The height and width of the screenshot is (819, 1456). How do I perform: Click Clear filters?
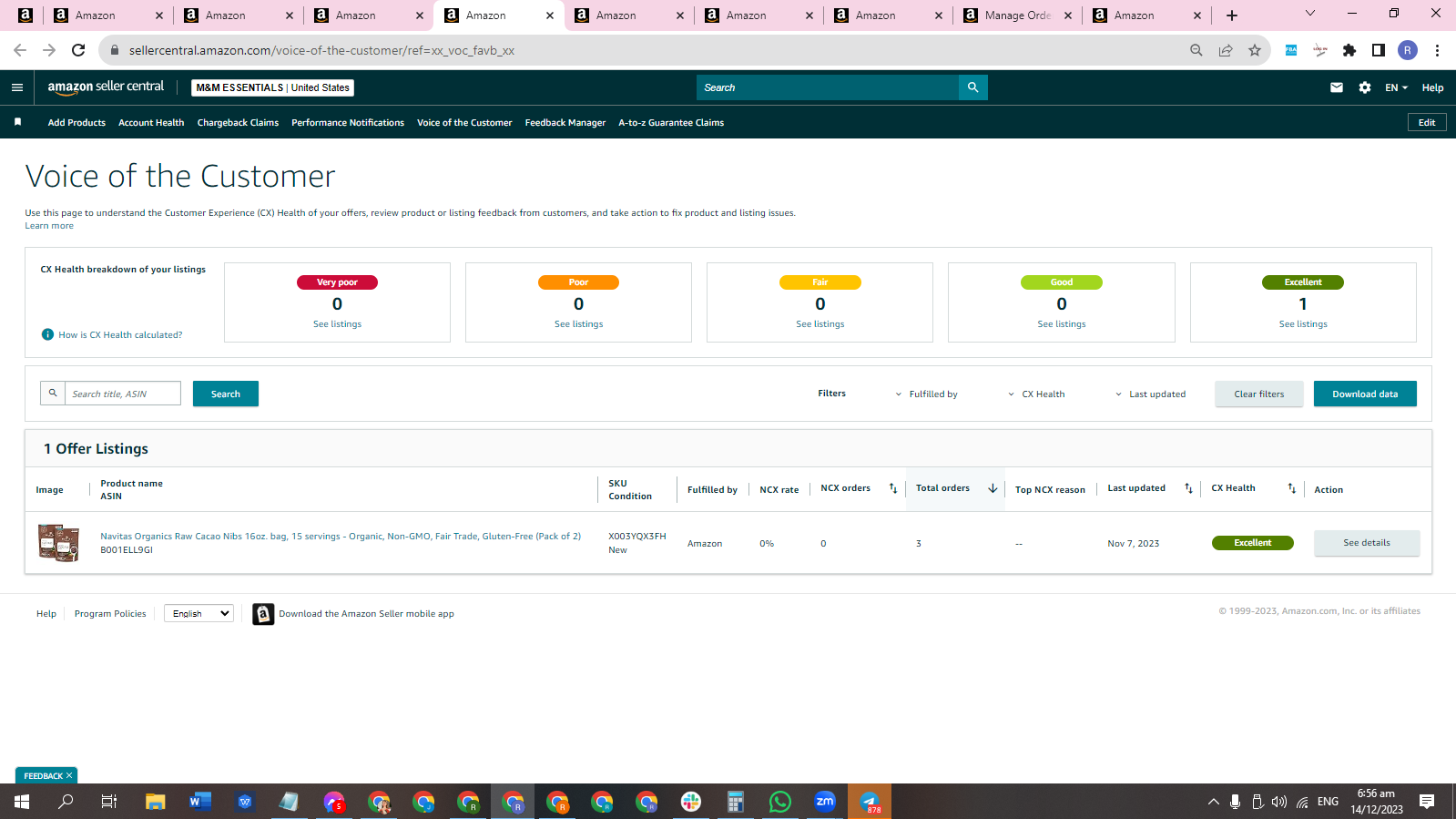[1259, 394]
